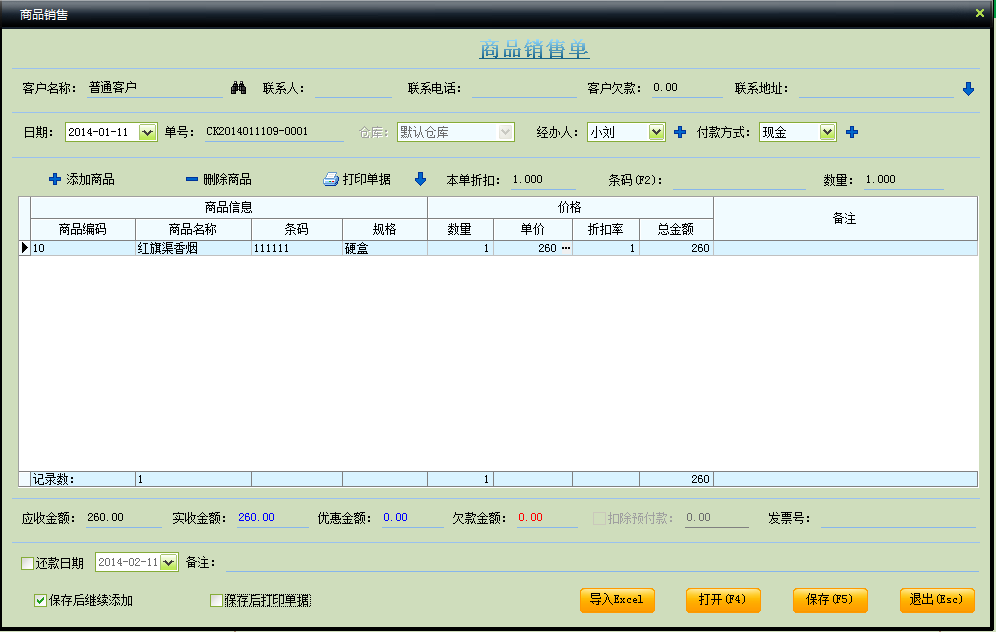Image resolution: width=996 pixels, height=632 pixels.
Task: Click the 总金额 column header
Action: point(676,229)
